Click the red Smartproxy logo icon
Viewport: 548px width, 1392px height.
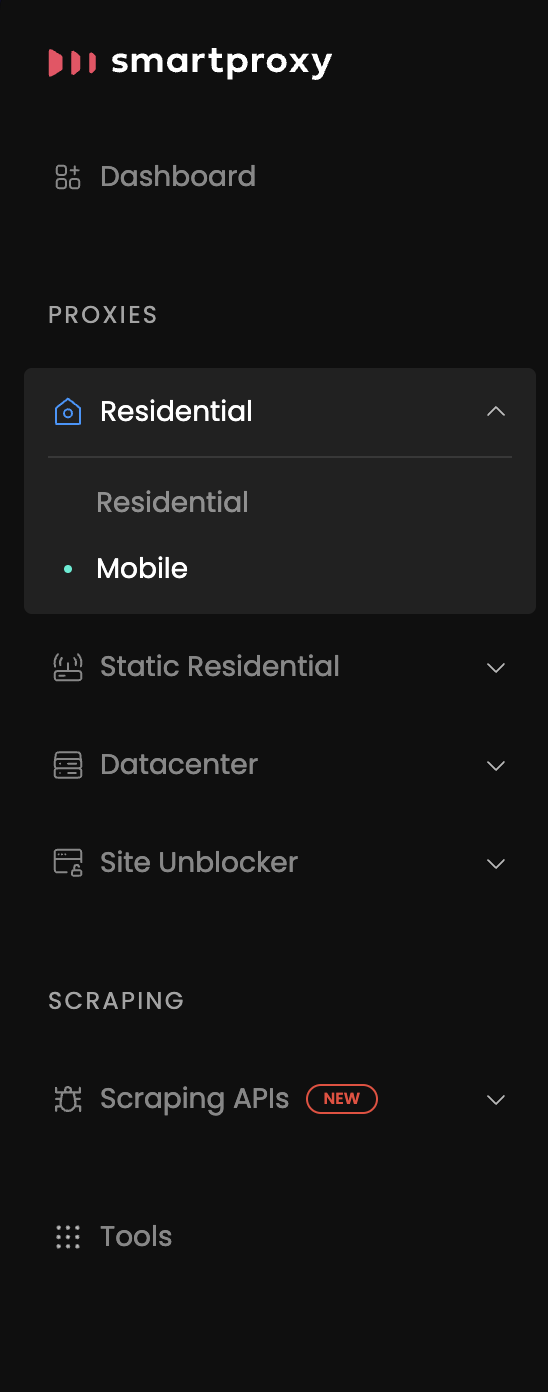[x=72, y=63]
